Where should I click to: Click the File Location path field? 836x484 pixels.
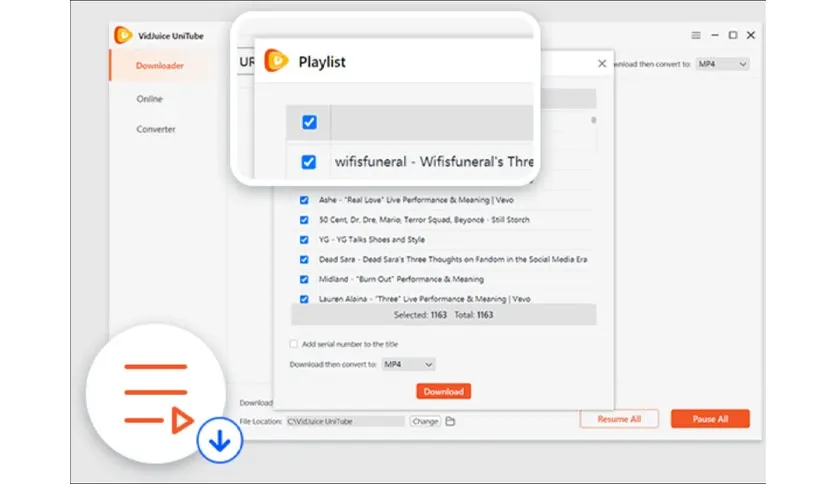[x=345, y=421]
